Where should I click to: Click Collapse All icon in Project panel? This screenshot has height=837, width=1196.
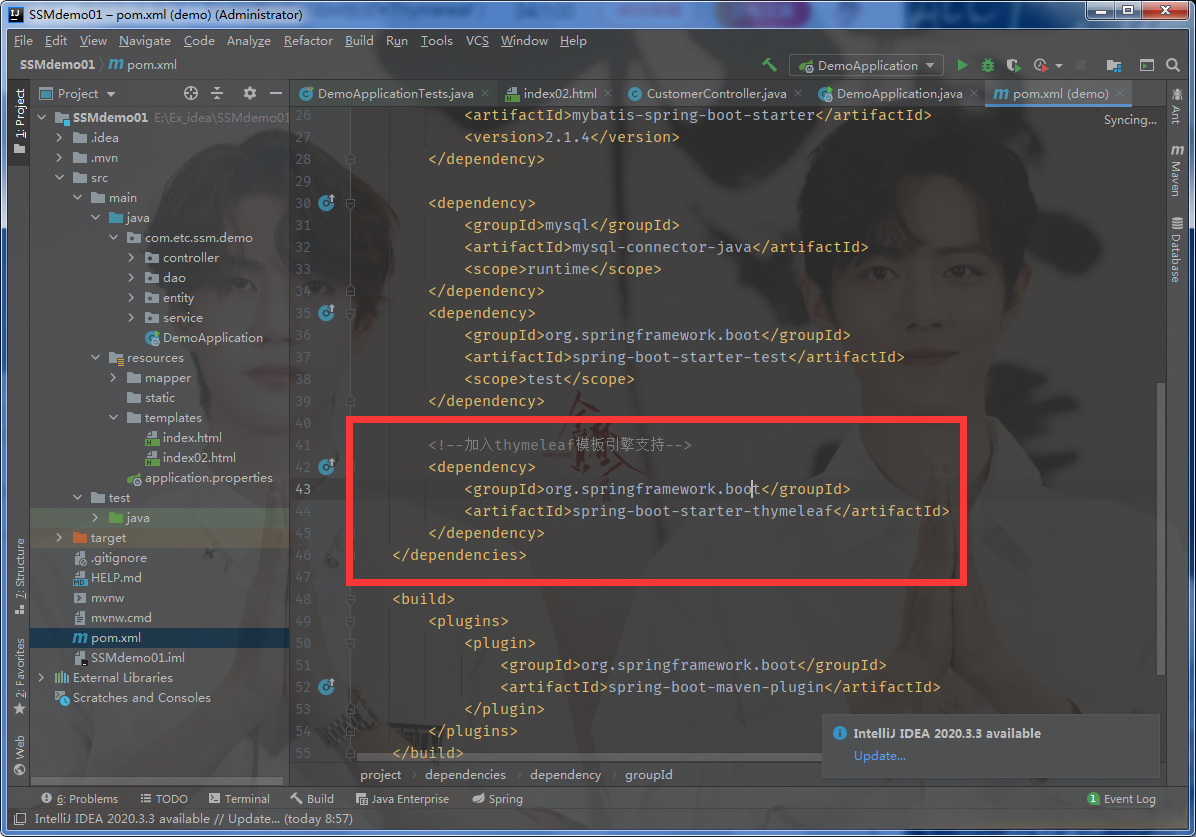click(x=217, y=93)
